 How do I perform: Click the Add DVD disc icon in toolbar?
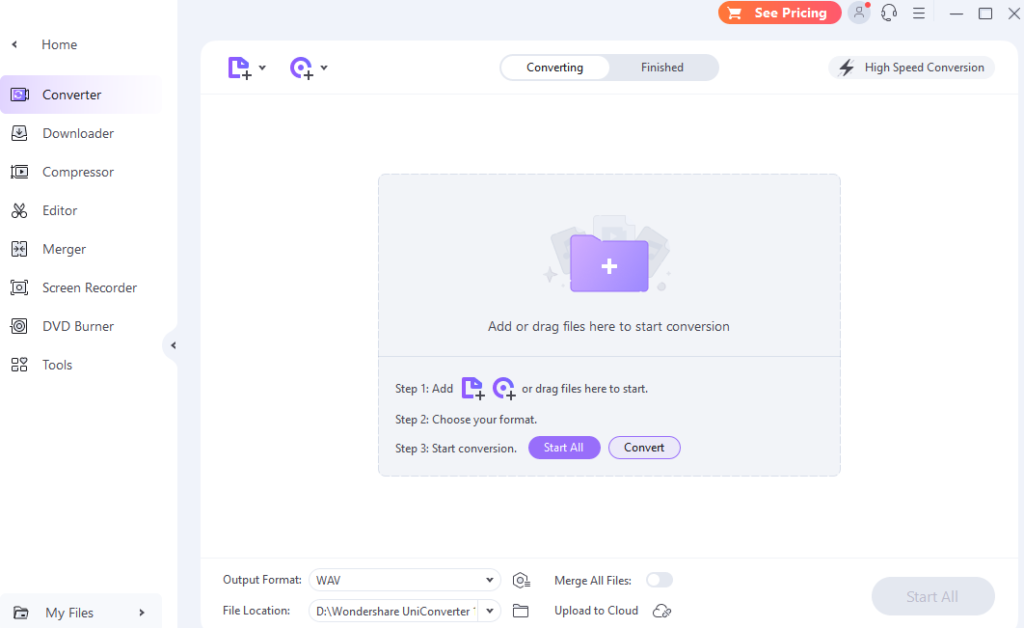point(301,68)
